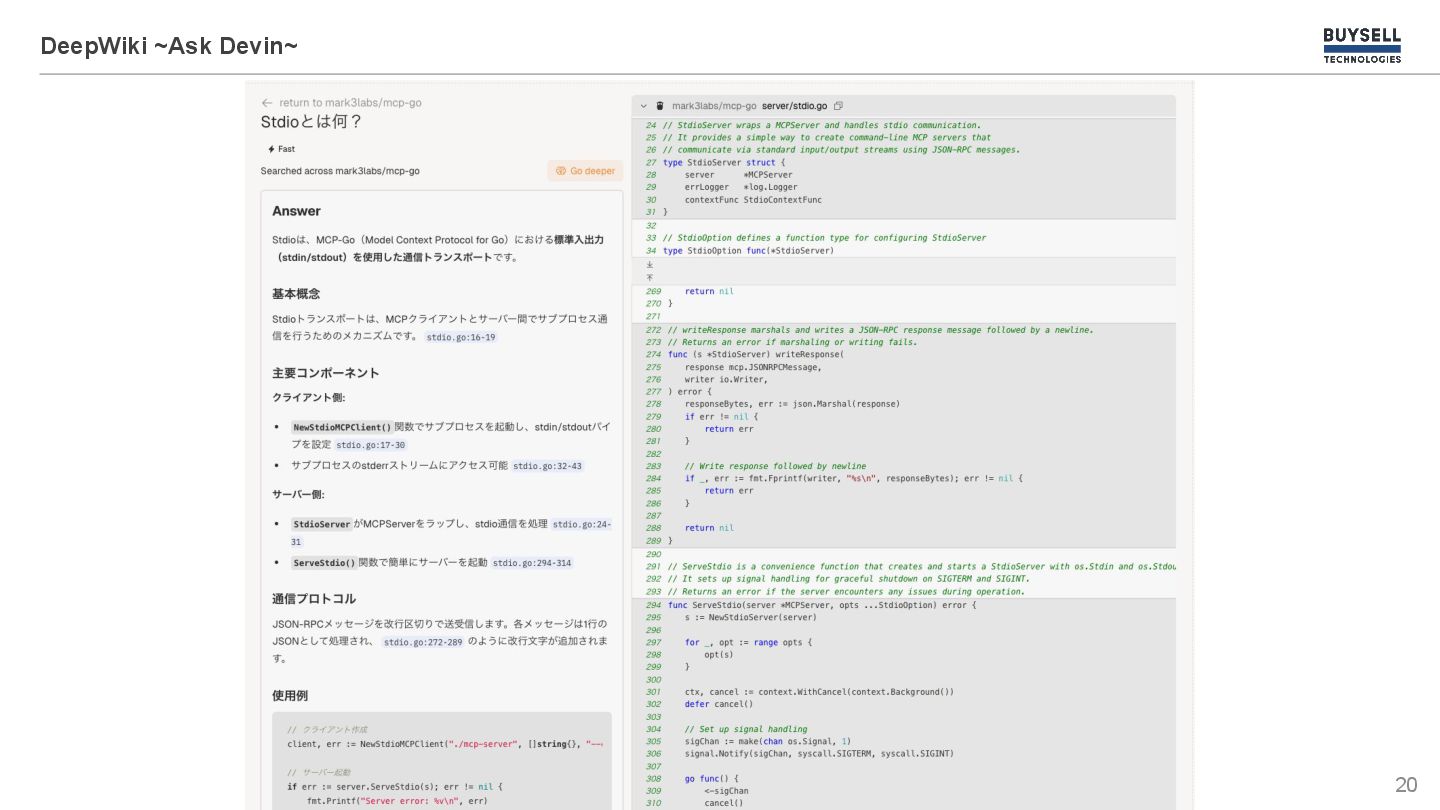Open the 'return to mark3labs/mcp-go' link
The image size is (1440, 810).
(x=350, y=103)
